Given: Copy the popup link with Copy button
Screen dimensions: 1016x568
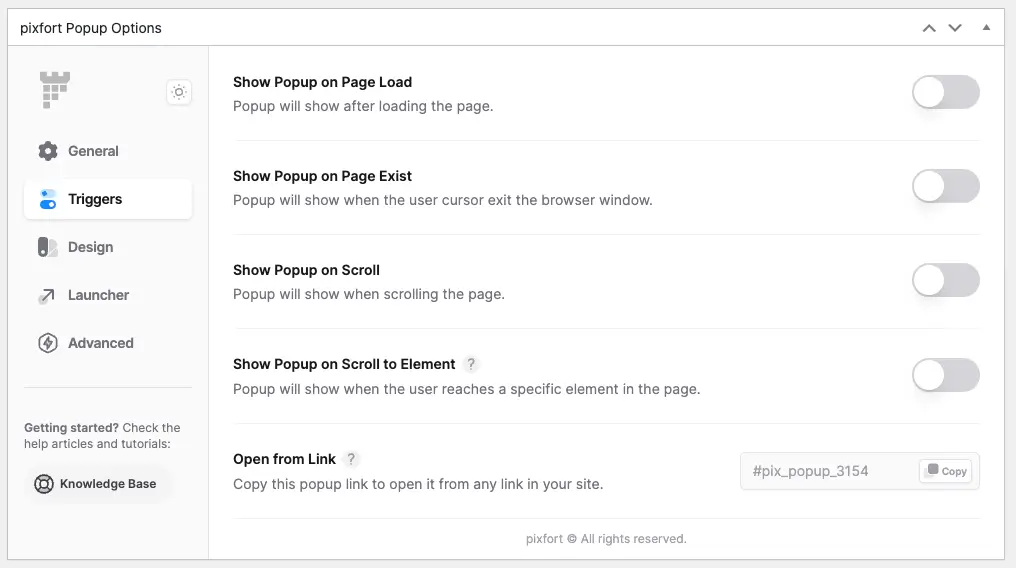Looking at the screenshot, I should [947, 471].
